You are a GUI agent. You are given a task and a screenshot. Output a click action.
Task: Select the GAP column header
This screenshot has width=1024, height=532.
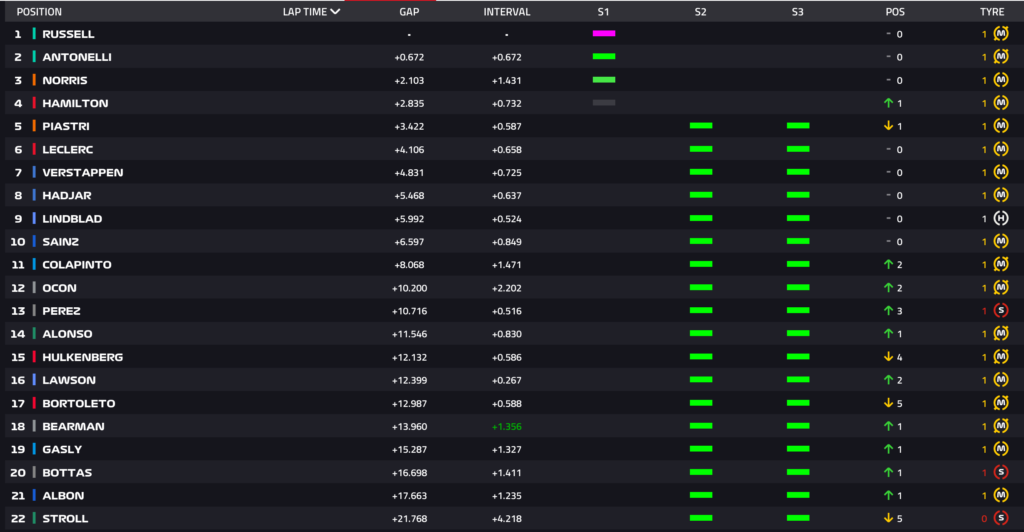[x=409, y=12]
